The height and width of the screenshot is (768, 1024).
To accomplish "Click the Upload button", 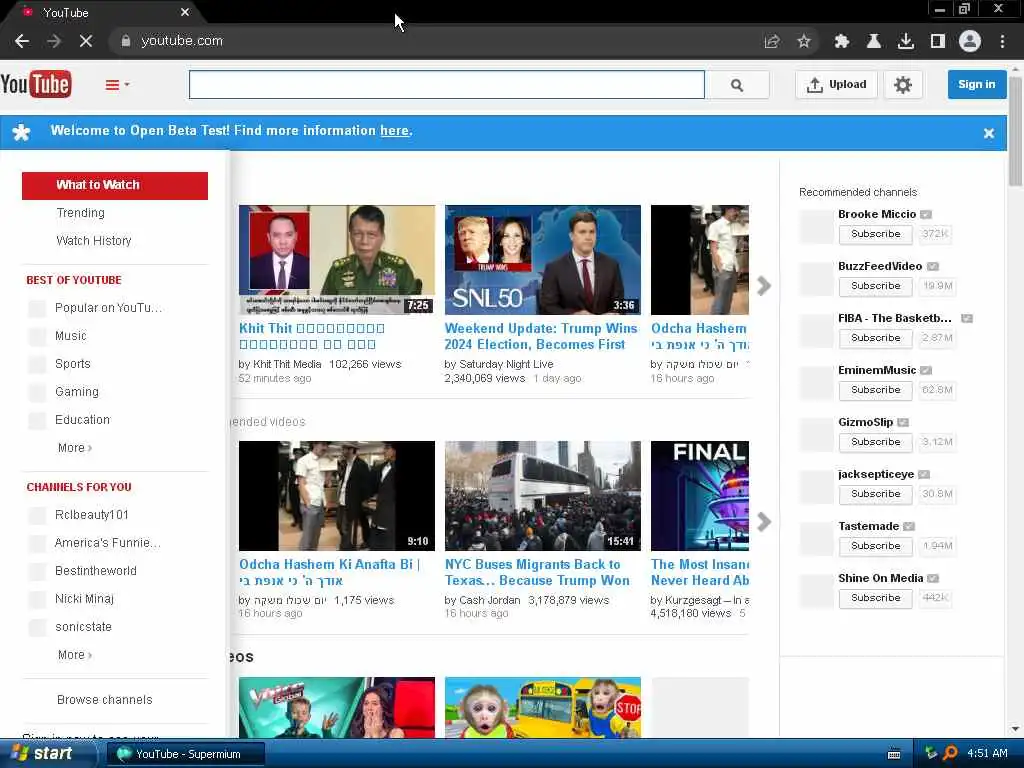I will point(836,85).
